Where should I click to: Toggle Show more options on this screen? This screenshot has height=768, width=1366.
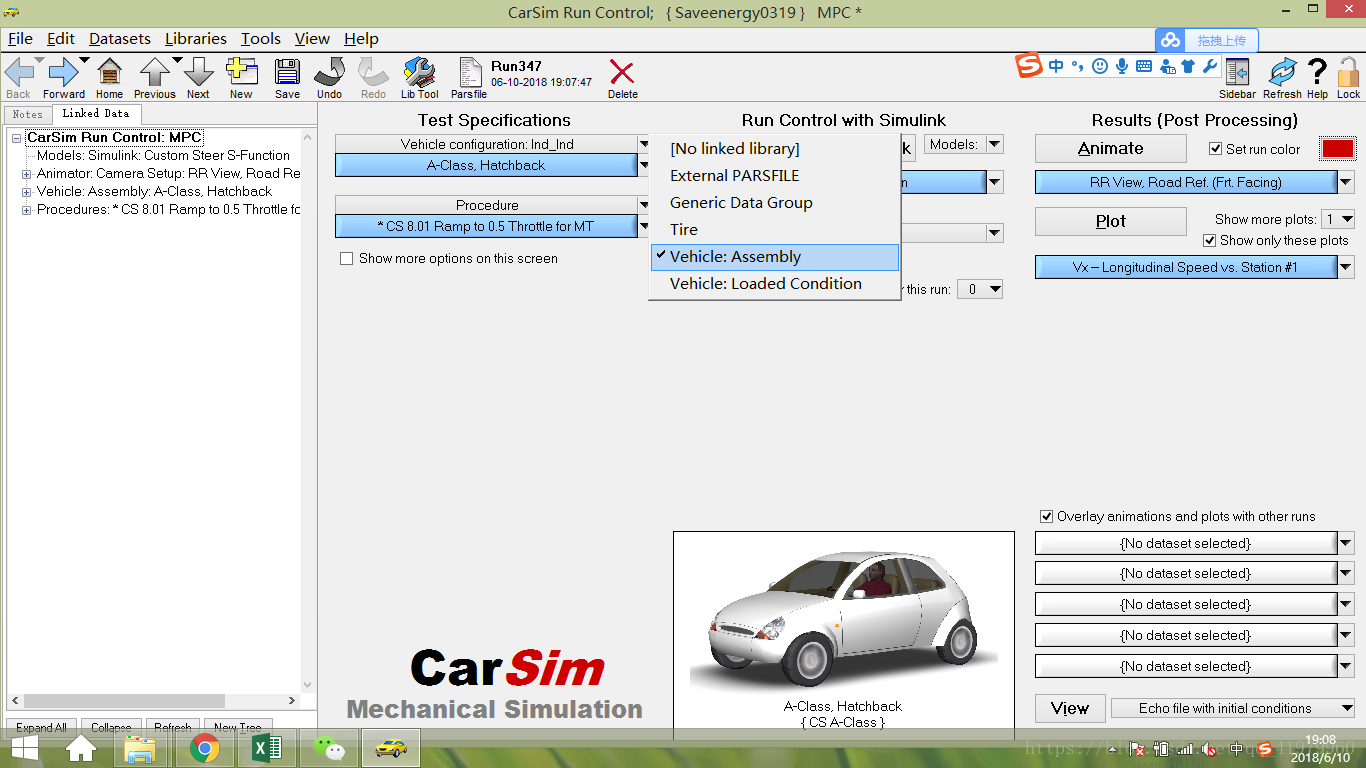pos(347,258)
